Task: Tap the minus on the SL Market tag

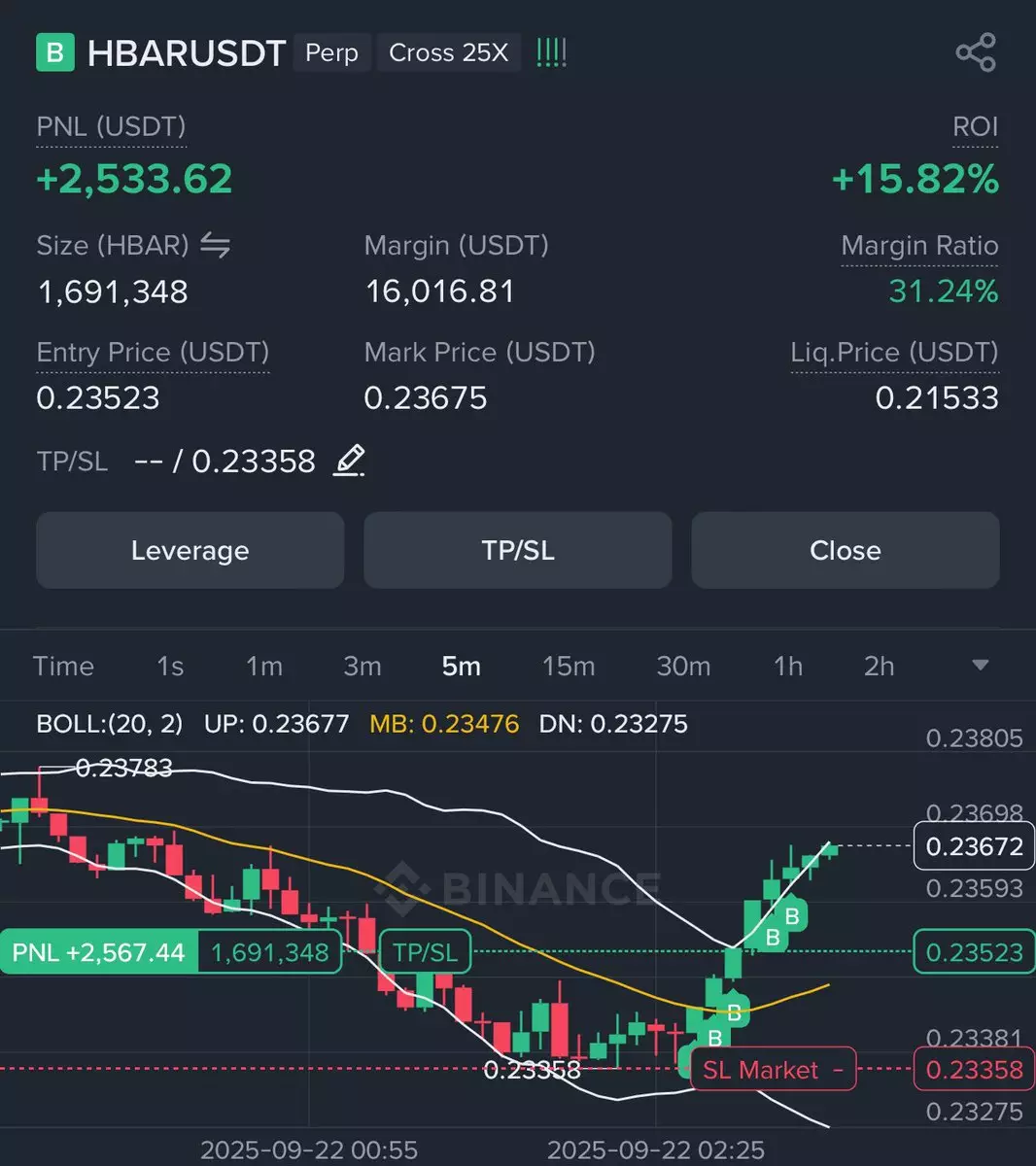Action: click(838, 1071)
